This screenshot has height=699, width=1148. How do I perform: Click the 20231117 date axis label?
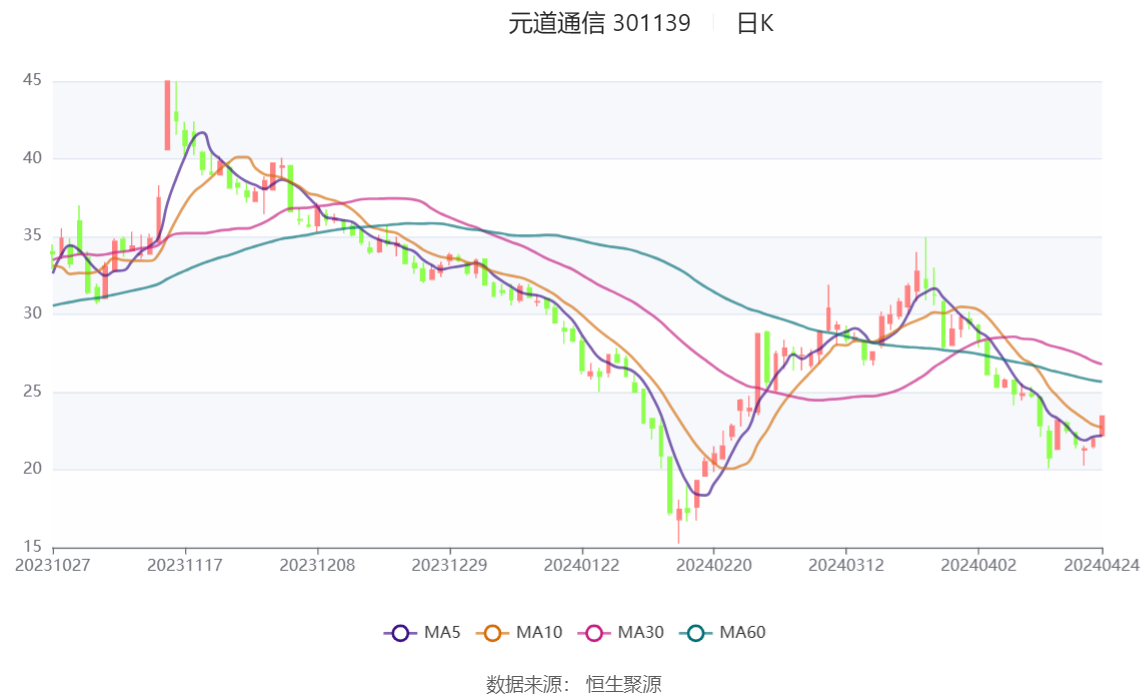[184, 565]
